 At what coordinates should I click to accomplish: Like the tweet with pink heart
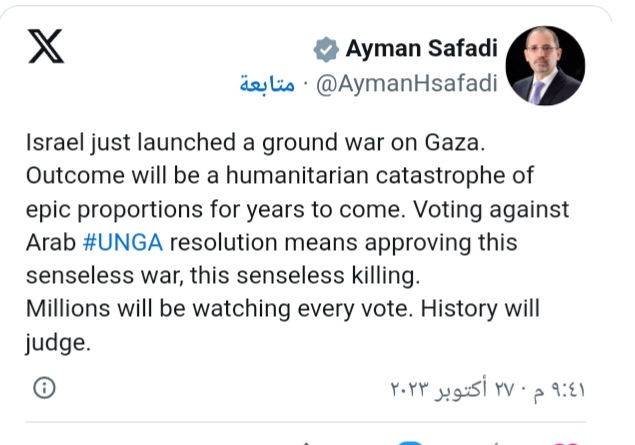[x=565, y=443]
